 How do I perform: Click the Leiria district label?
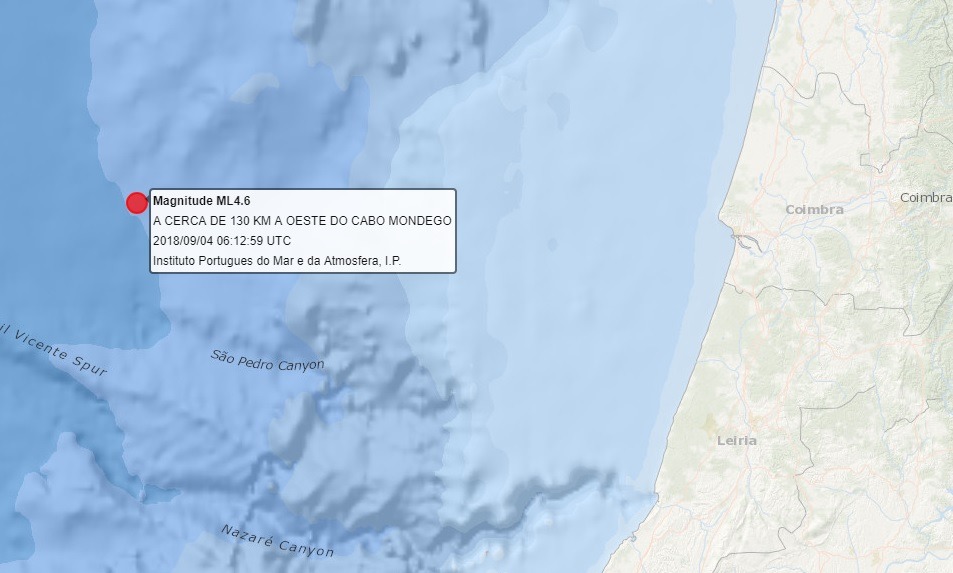coord(737,440)
